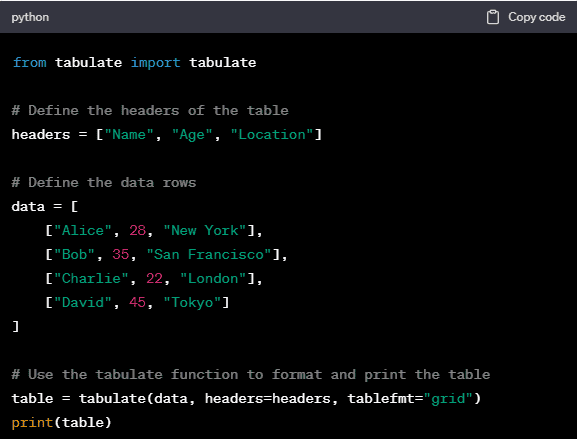The image size is (577, 439).
Task: Click the clipboard copy icon
Action: click(493, 17)
